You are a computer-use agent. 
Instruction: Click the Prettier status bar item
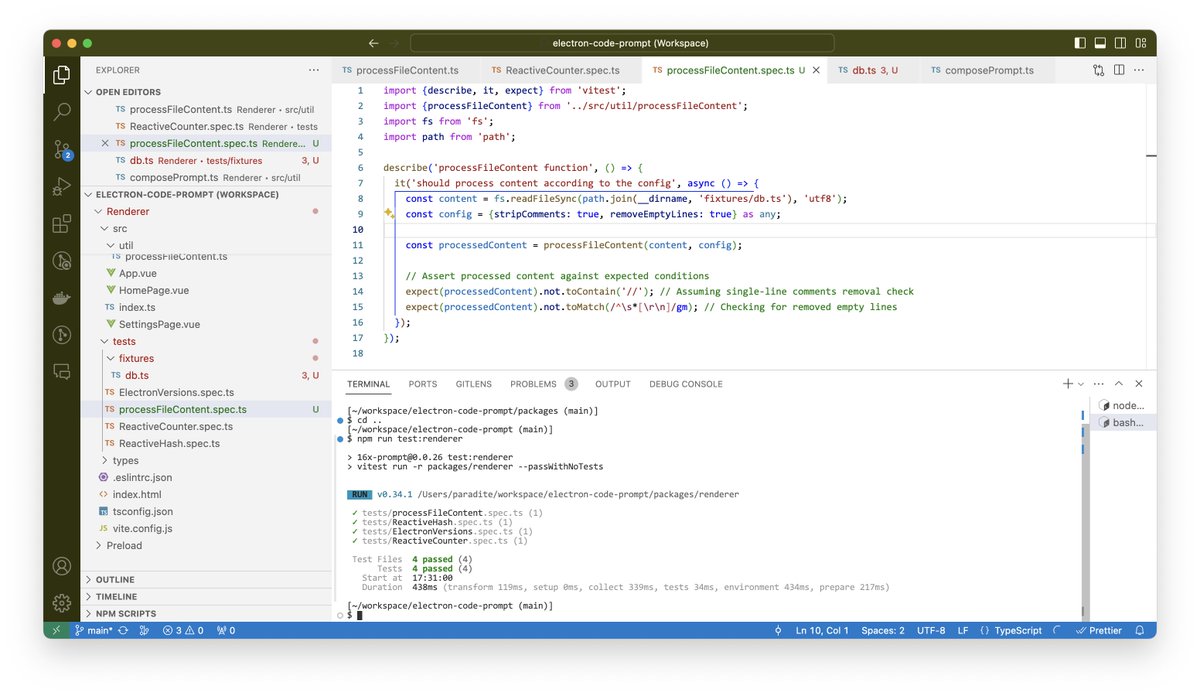[x=1099, y=631]
